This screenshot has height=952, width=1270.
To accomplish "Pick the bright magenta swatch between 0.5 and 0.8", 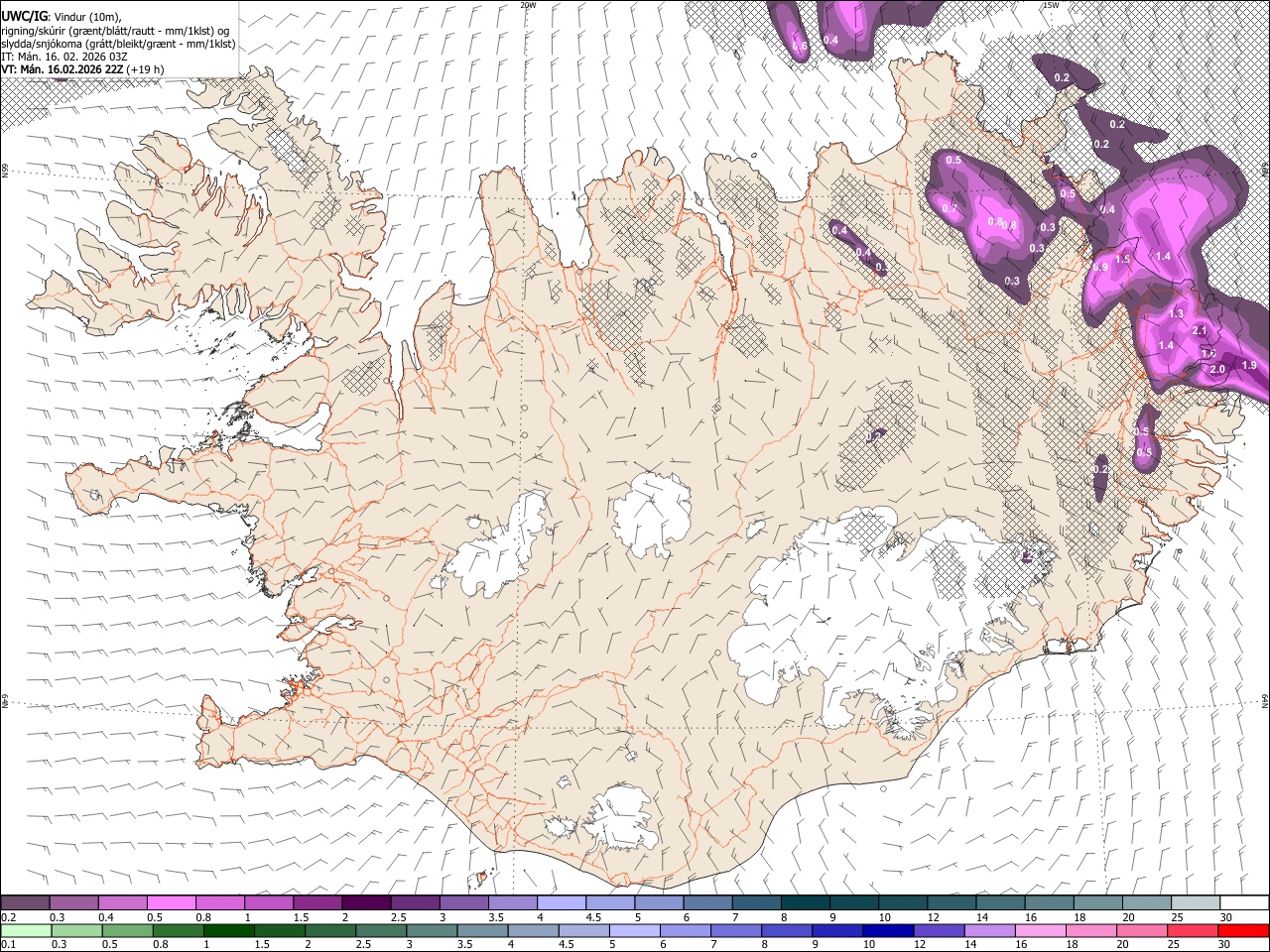I will [x=172, y=902].
